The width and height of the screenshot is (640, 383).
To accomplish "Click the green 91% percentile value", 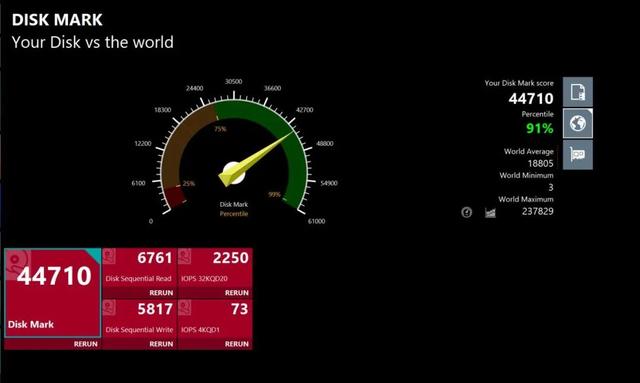I will coord(540,128).
